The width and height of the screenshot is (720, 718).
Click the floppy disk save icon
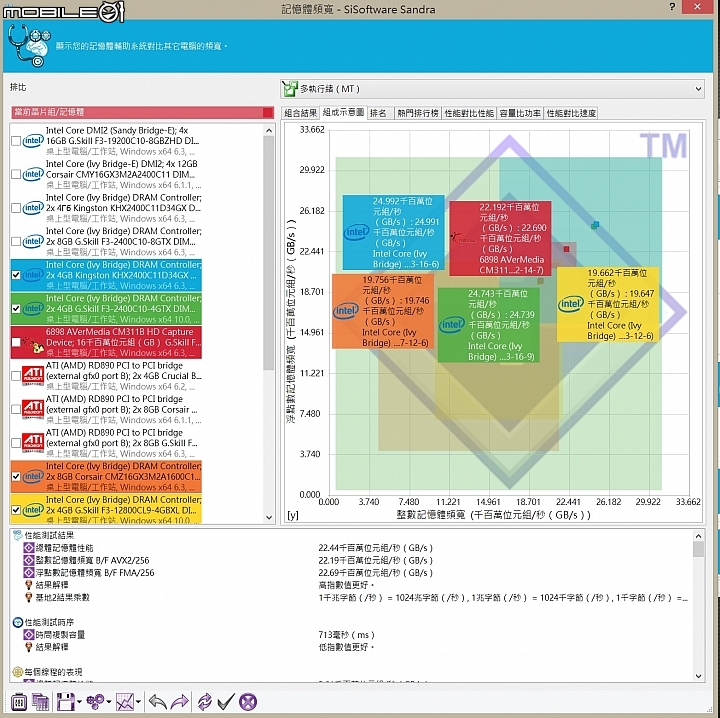(x=65, y=702)
